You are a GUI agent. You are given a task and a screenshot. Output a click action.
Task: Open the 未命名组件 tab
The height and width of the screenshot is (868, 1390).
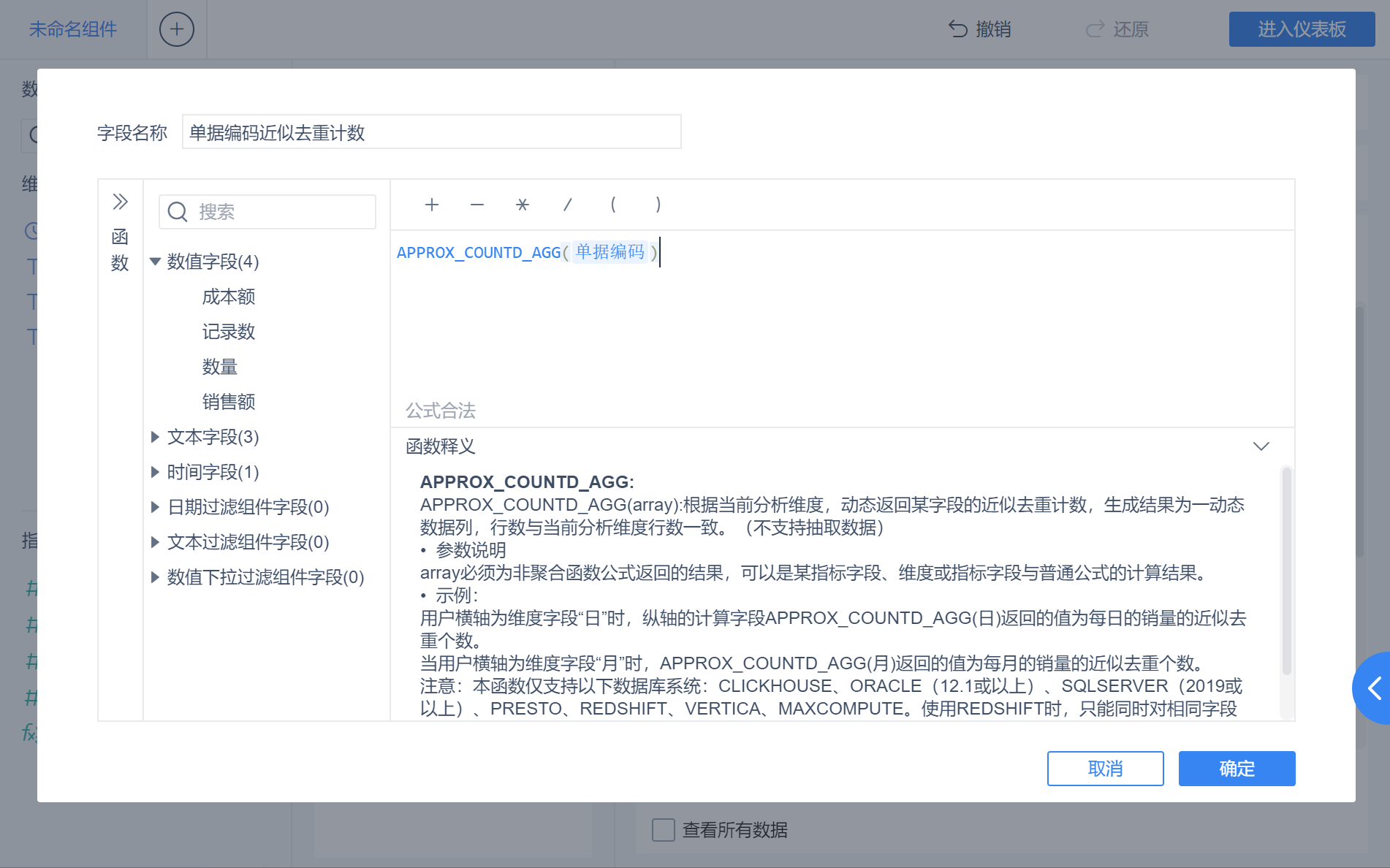[73, 29]
